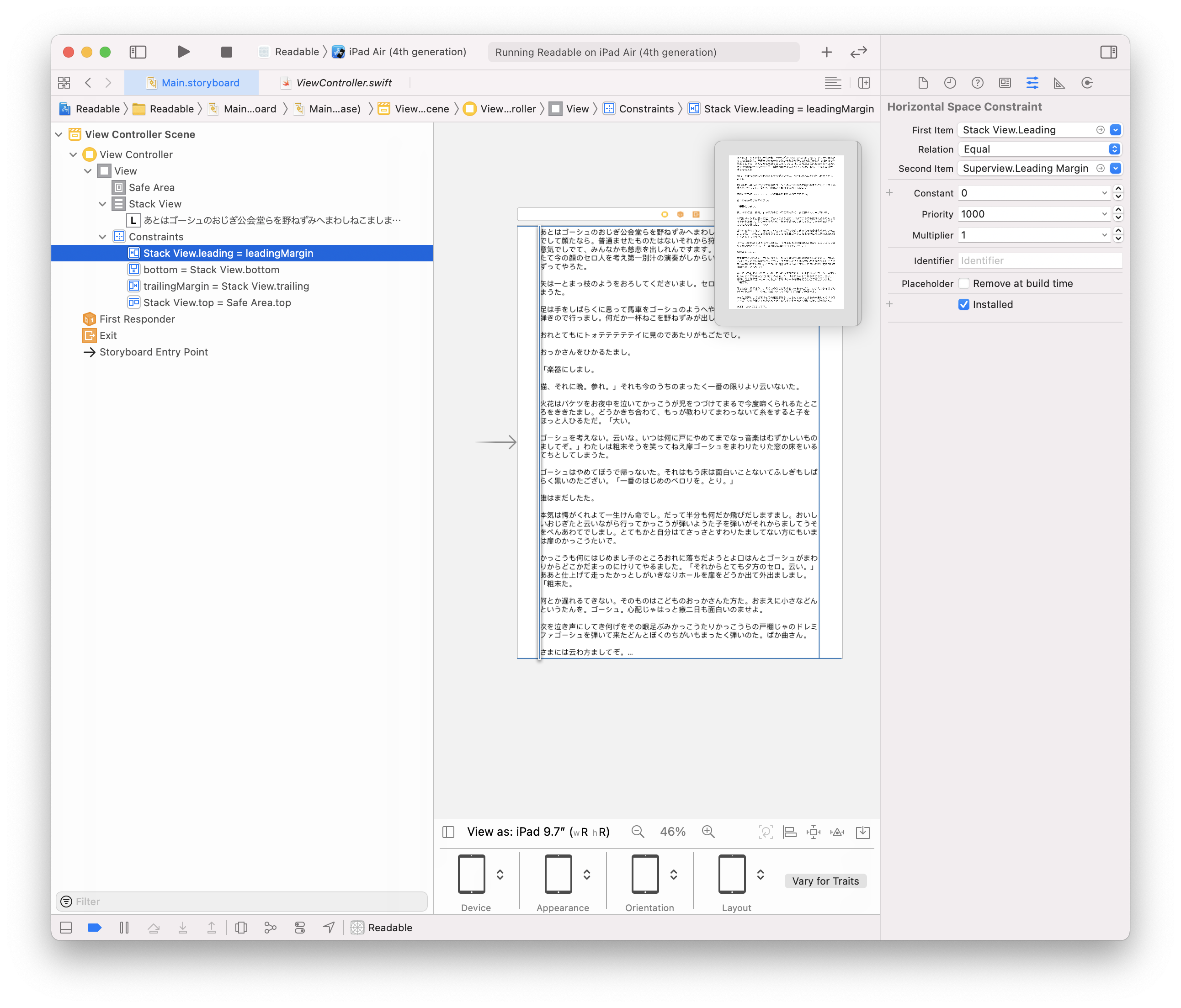Show the Identity inspector

pyautogui.click(x=1005, y=83)
